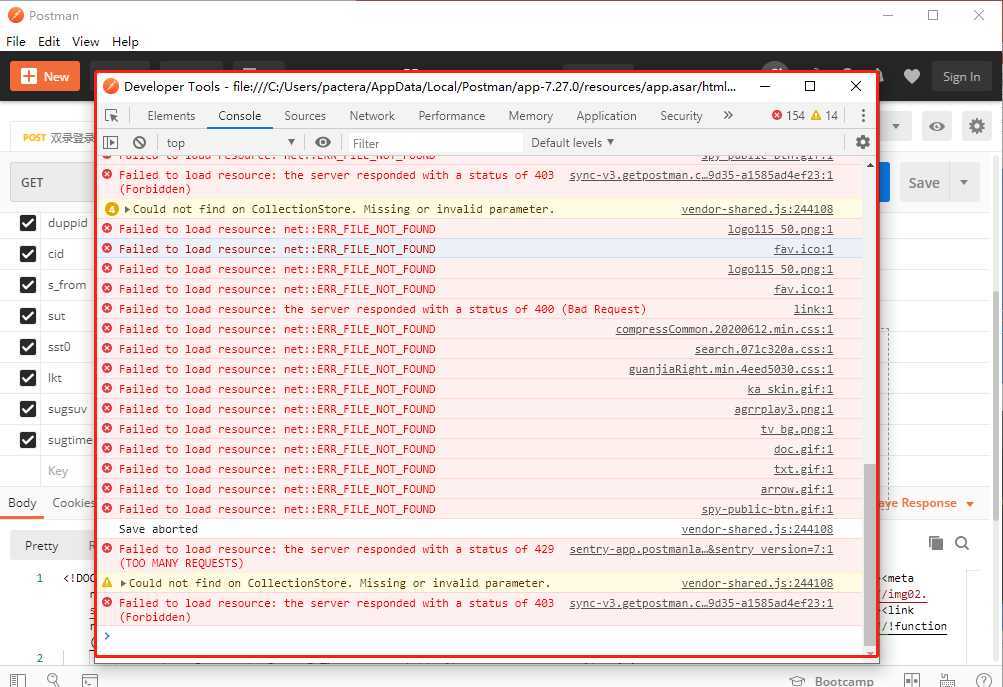Switch to the two-pane layout icon in the status bar
Viewport: 1003px width, 687px height.
point(912,680)
